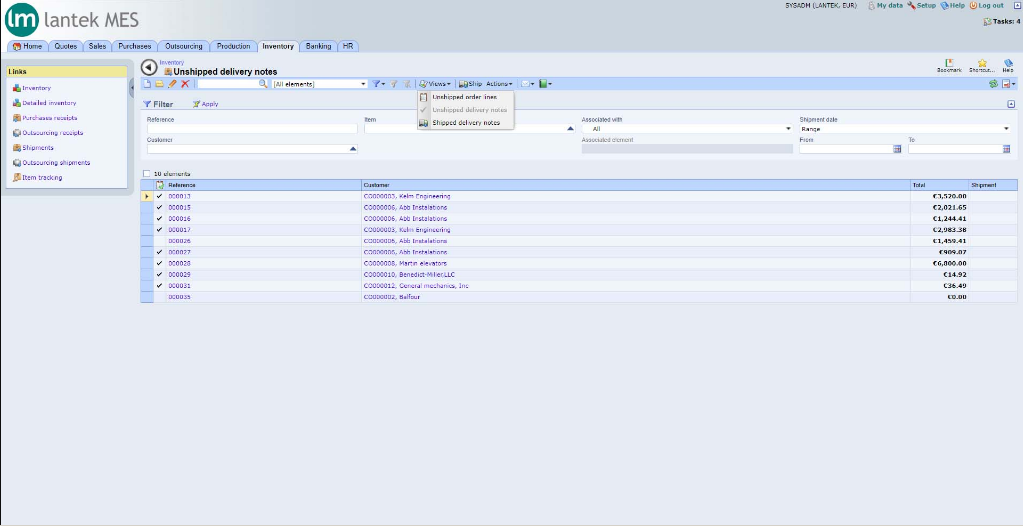Image resolution: width=1023 pixels, height=526 pixels.
Task: Edit the selected element with the pencil icon
Action: [172, 84]
